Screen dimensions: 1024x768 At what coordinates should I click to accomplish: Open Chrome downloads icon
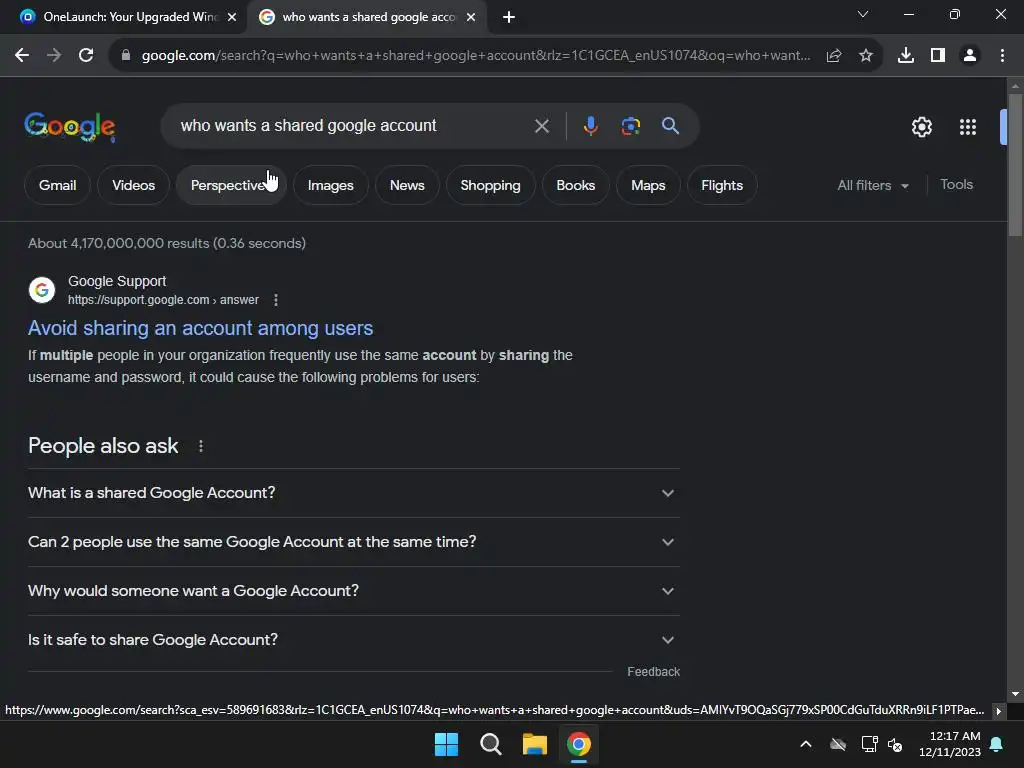point(906,56)
